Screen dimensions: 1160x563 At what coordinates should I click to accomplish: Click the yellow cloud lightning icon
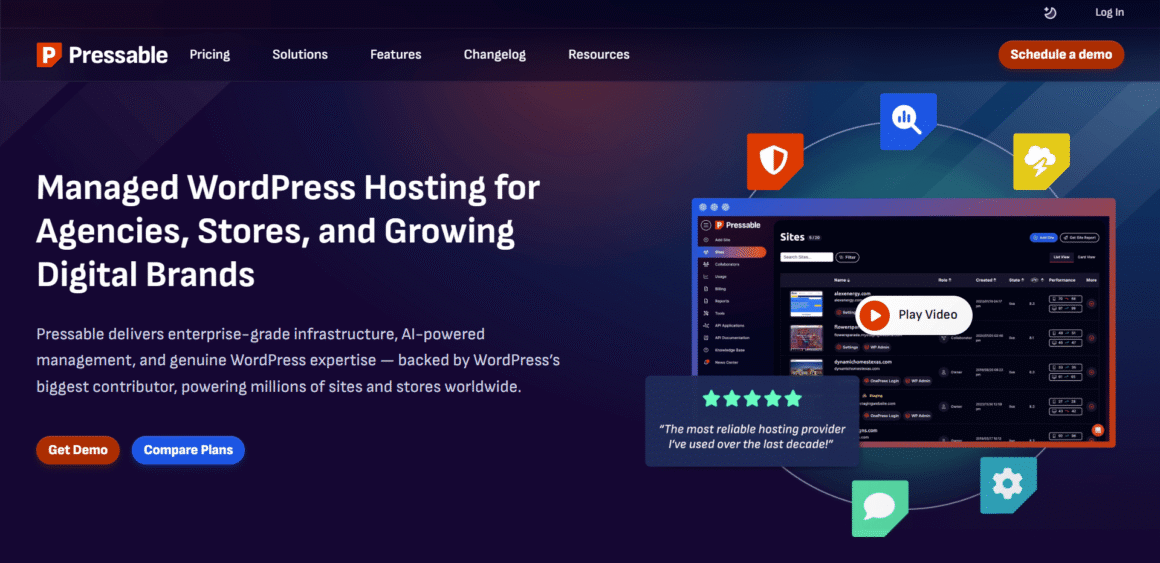click(1041, 161)
